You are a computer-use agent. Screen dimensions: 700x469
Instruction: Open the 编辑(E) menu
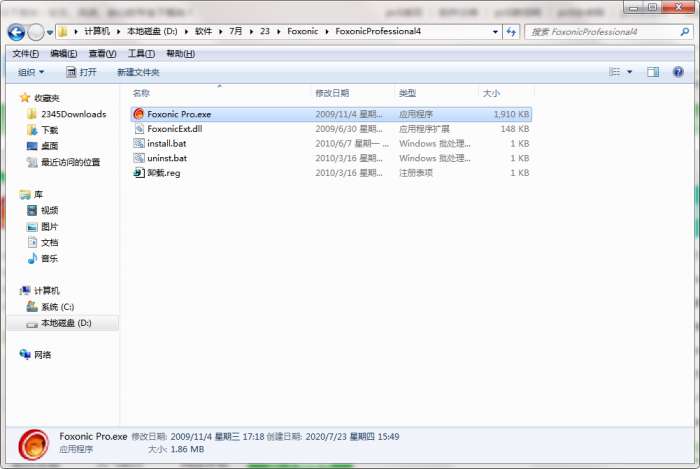63,54
